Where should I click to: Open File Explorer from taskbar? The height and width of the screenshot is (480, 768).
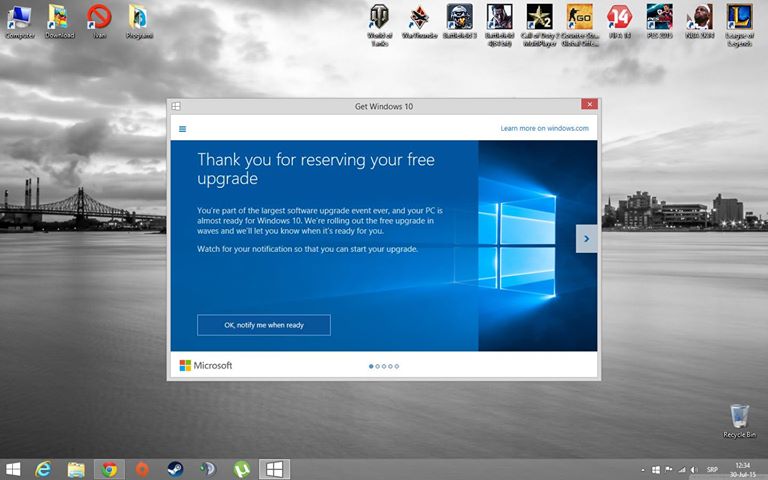pos(76,469)
